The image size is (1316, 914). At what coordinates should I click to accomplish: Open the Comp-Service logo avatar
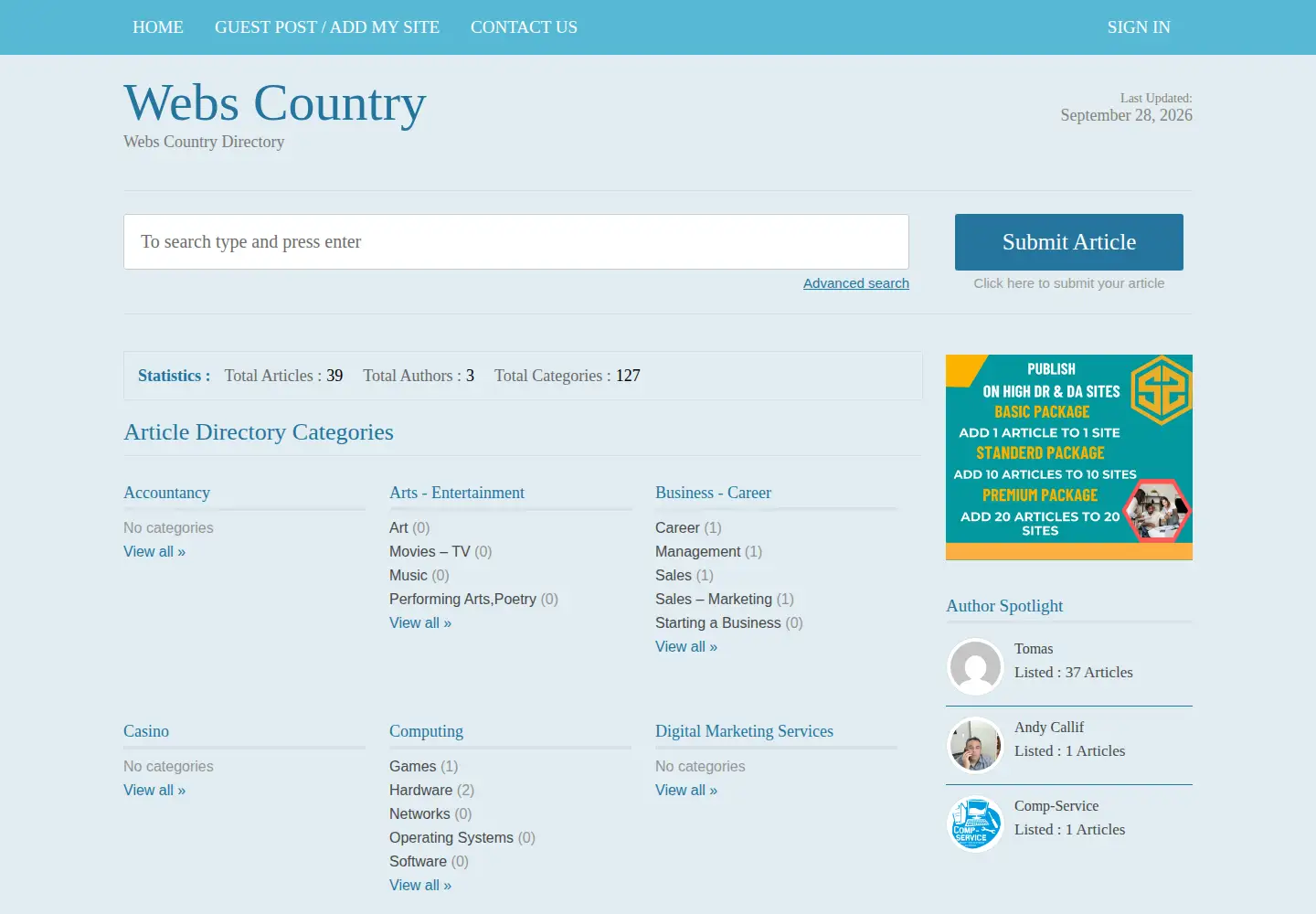point(975,824)
